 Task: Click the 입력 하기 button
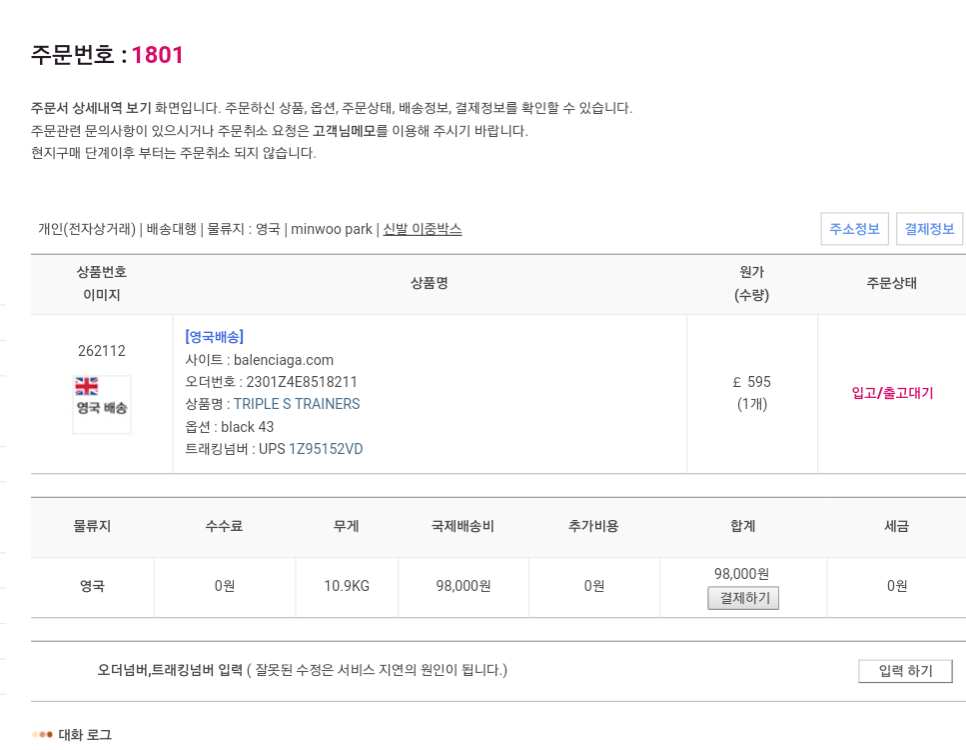905,671
